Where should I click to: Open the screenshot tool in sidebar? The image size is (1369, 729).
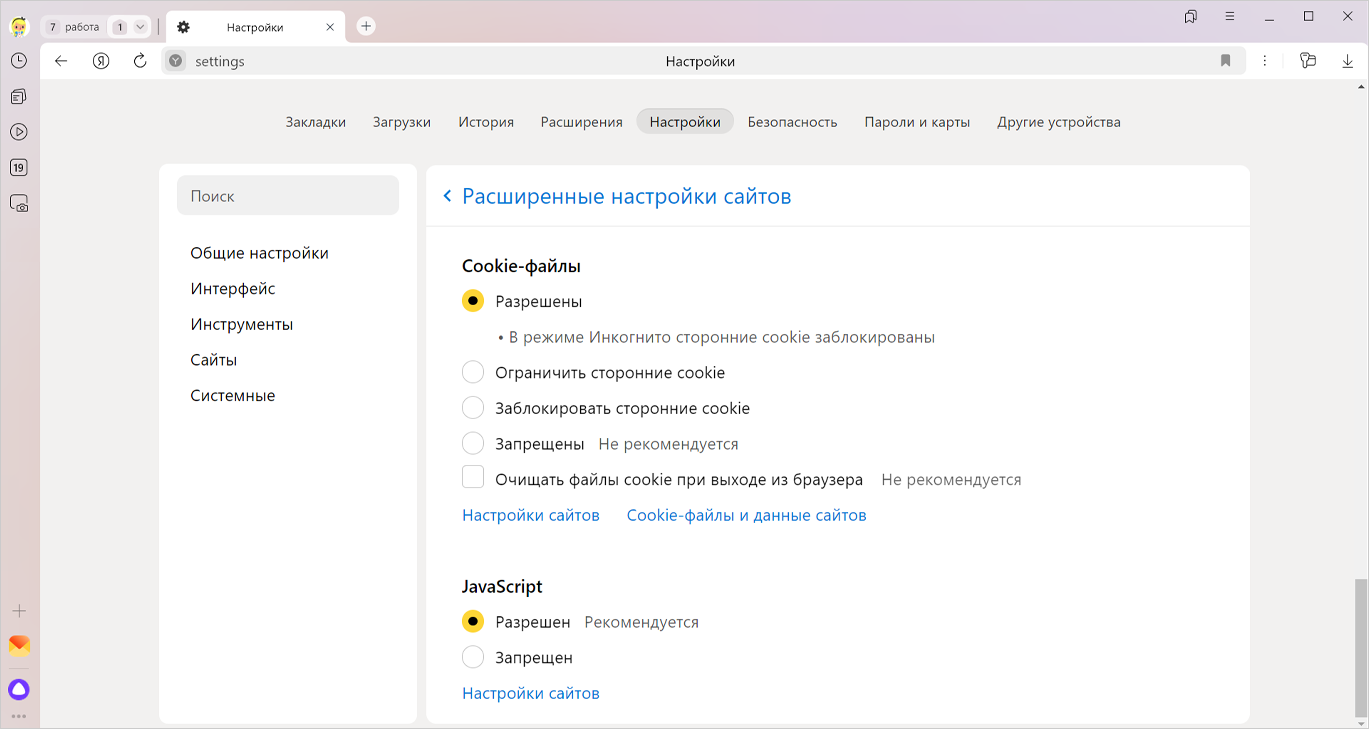point(19,203)
